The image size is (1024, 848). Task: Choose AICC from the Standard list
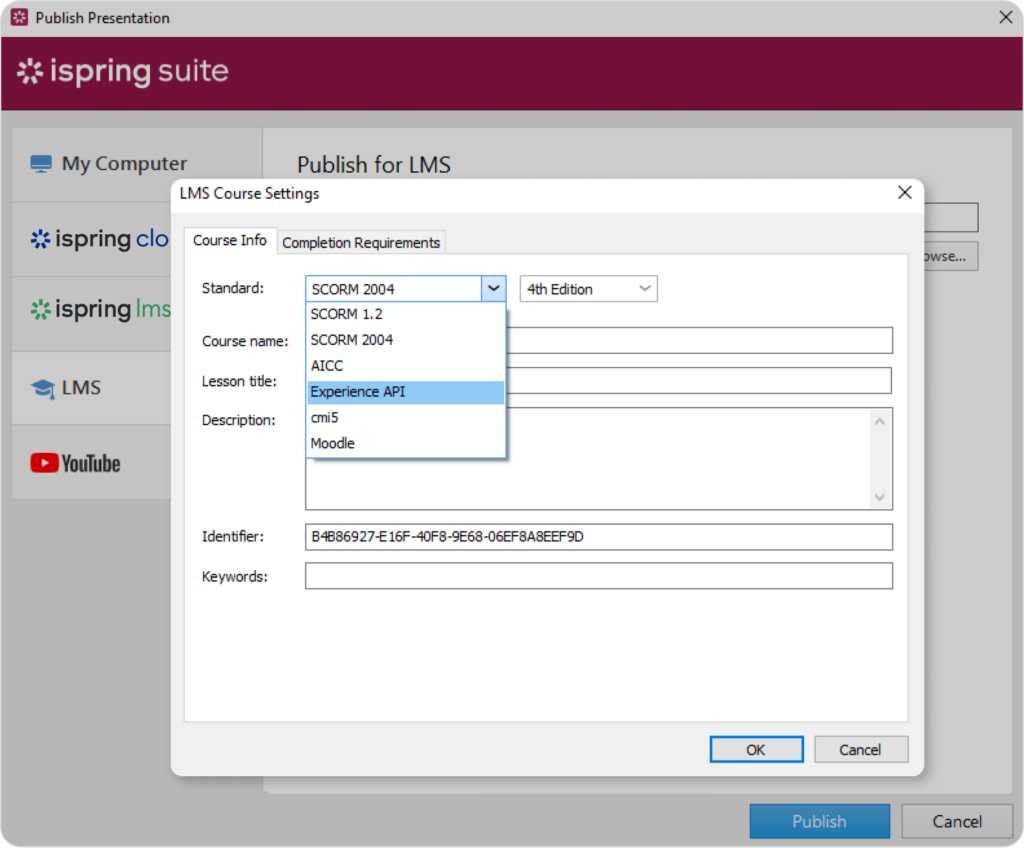click(x=406, y=366)
